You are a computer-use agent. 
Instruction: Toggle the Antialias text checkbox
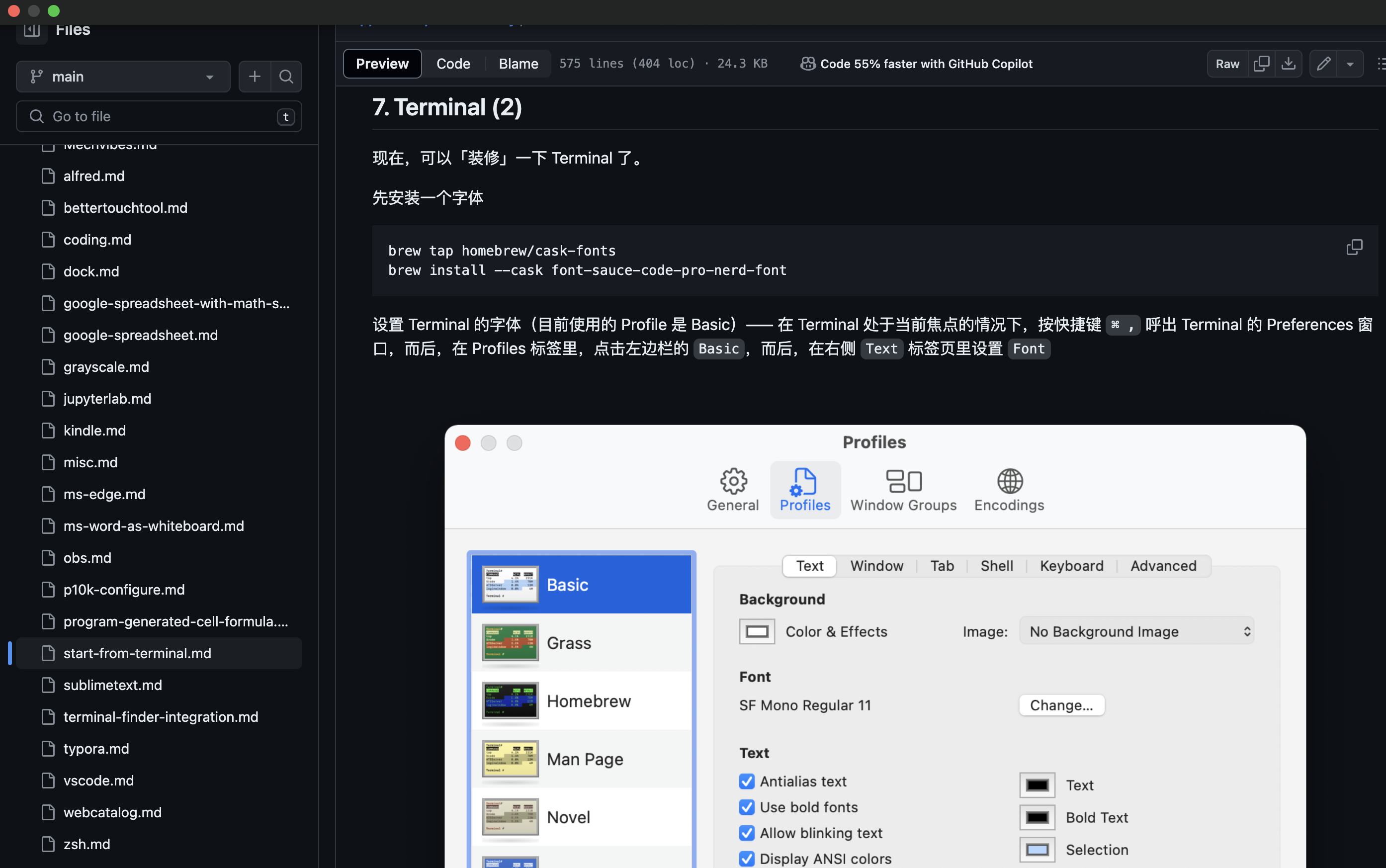[x=747, y=781]
